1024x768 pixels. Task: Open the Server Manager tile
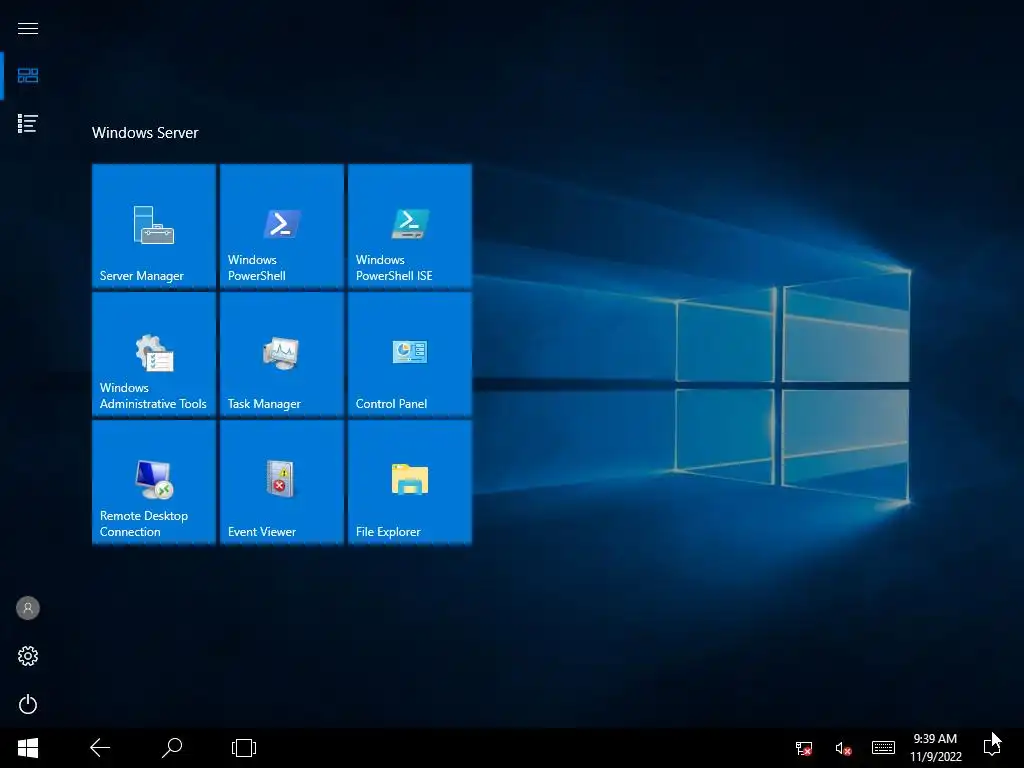[x=154, y=226]
